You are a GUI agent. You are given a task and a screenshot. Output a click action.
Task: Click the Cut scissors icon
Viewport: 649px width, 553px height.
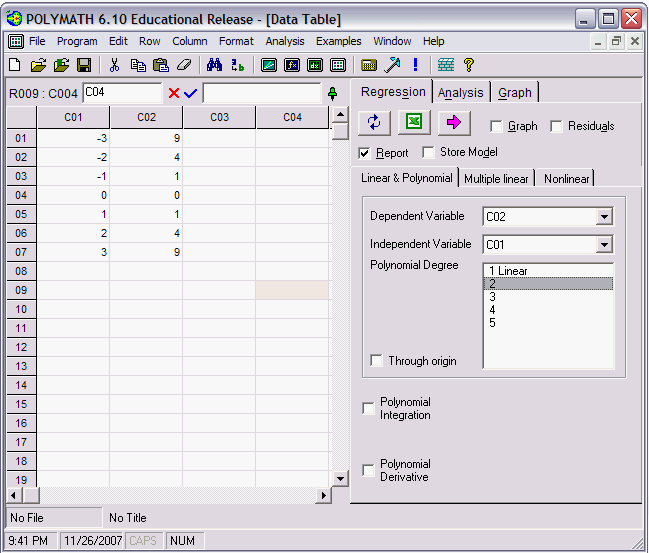[115, 65]
